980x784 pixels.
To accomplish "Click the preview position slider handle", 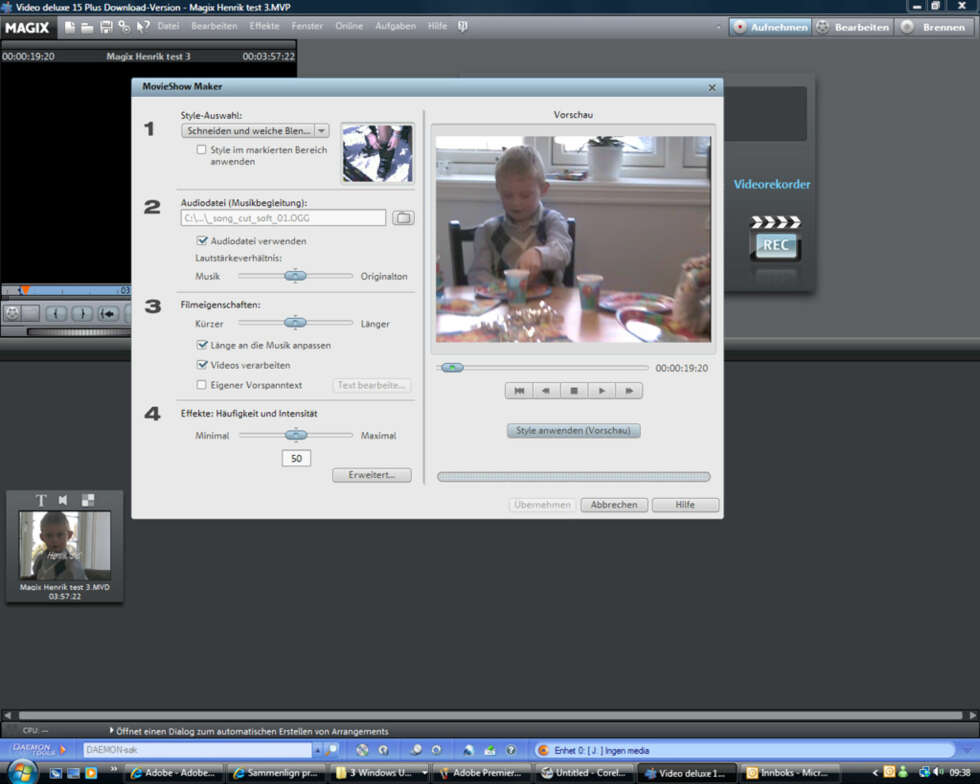I will point(451,368).
